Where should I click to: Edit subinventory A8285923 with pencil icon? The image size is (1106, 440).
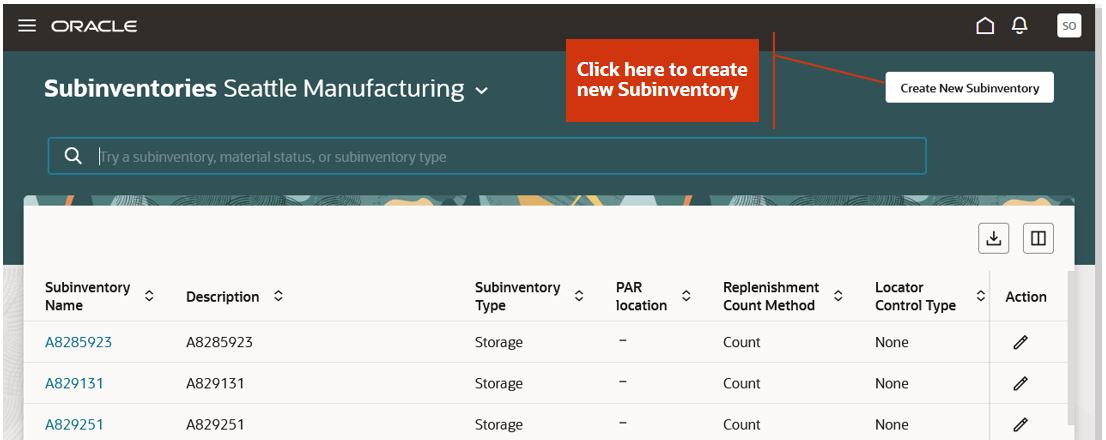pos(1020,343)
